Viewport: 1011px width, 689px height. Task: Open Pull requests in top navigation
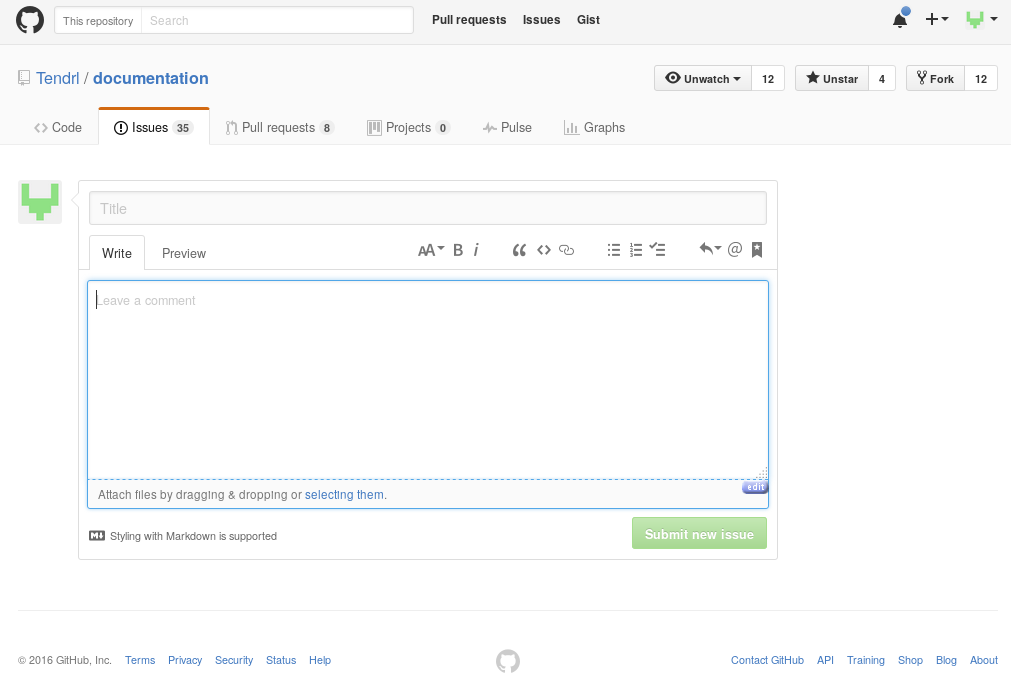pos(469,20)
